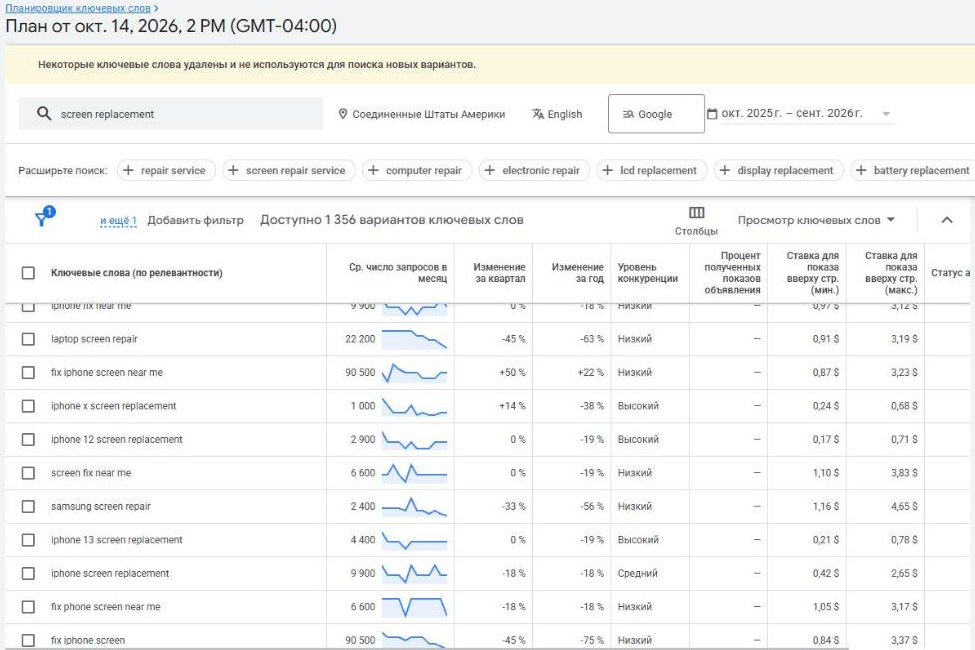
Task: Change the English language setting
Action: 557,114
